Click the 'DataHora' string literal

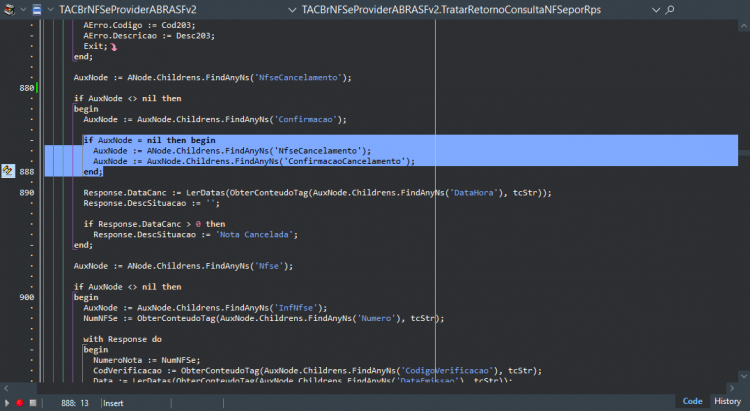(x=474, y=193)
